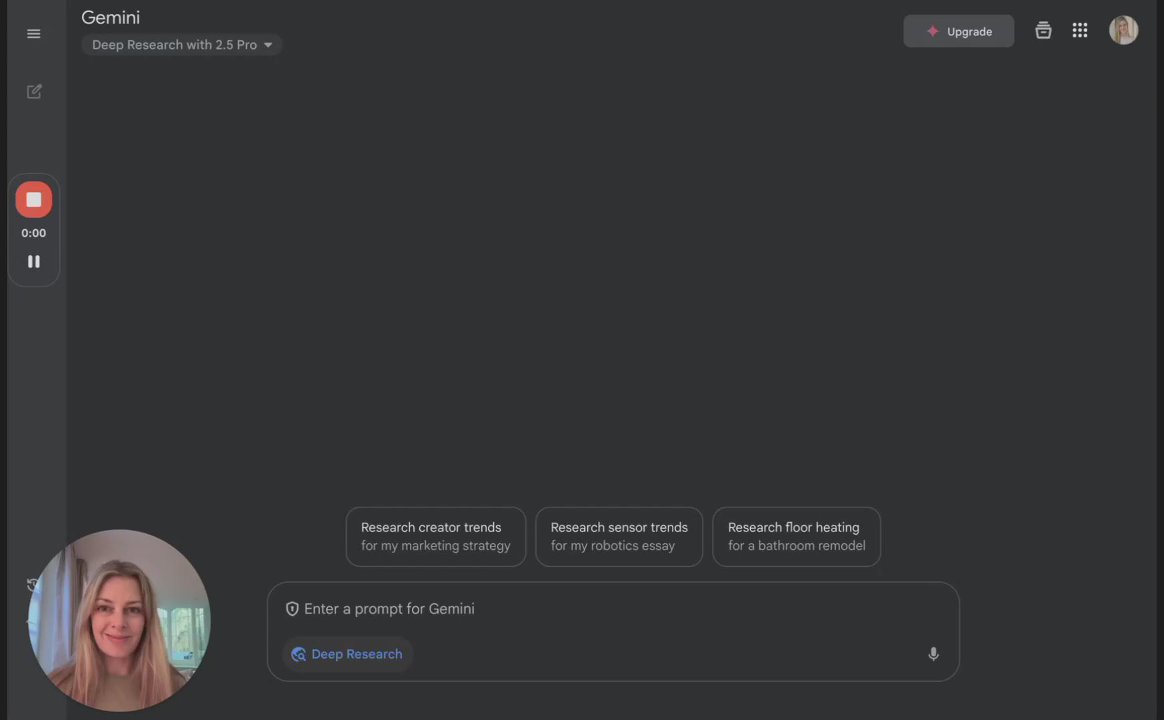The width and height of the screenshot is (1164, 720).
Task: Expand the Deep Research with 2.5 Pro model selector
Action: 182,45
